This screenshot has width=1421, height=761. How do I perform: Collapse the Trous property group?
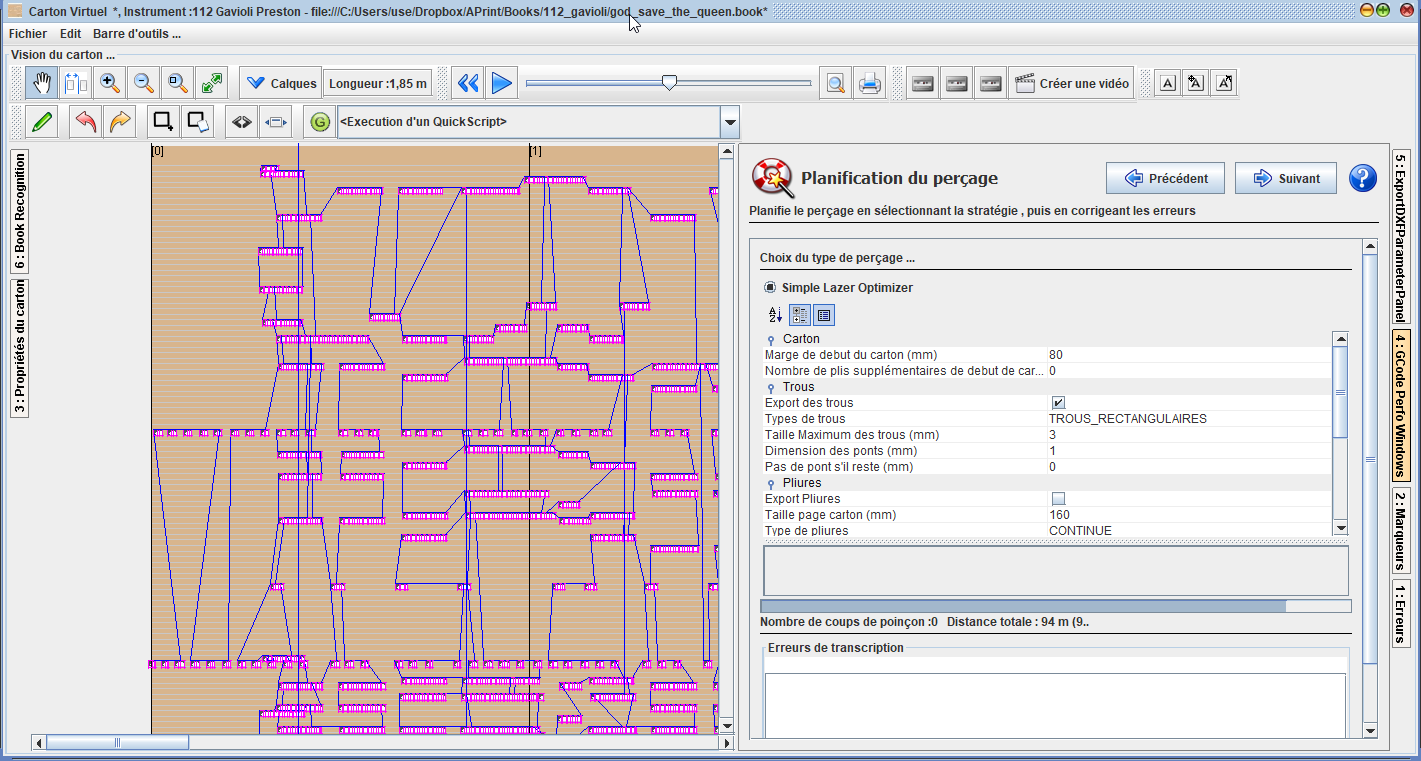click(771, 388)
